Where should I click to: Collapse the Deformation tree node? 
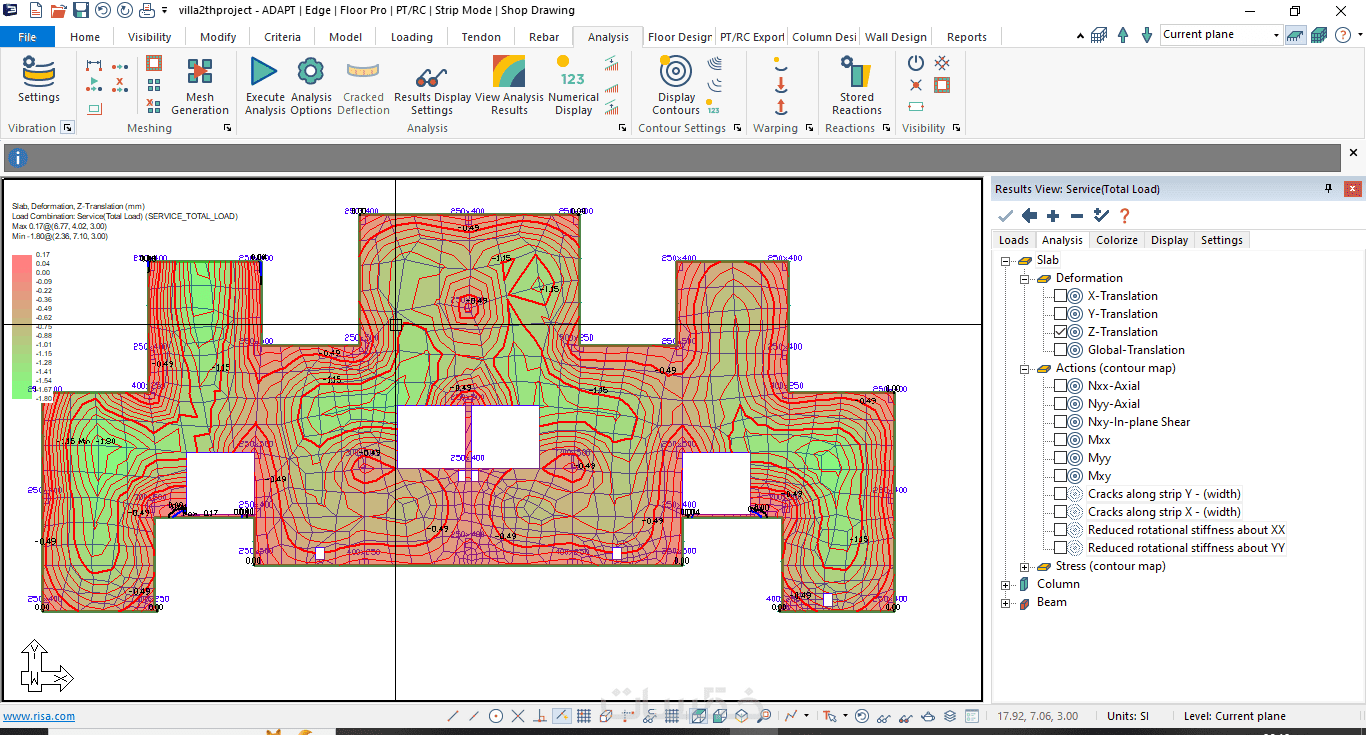tap(1024, 279)
